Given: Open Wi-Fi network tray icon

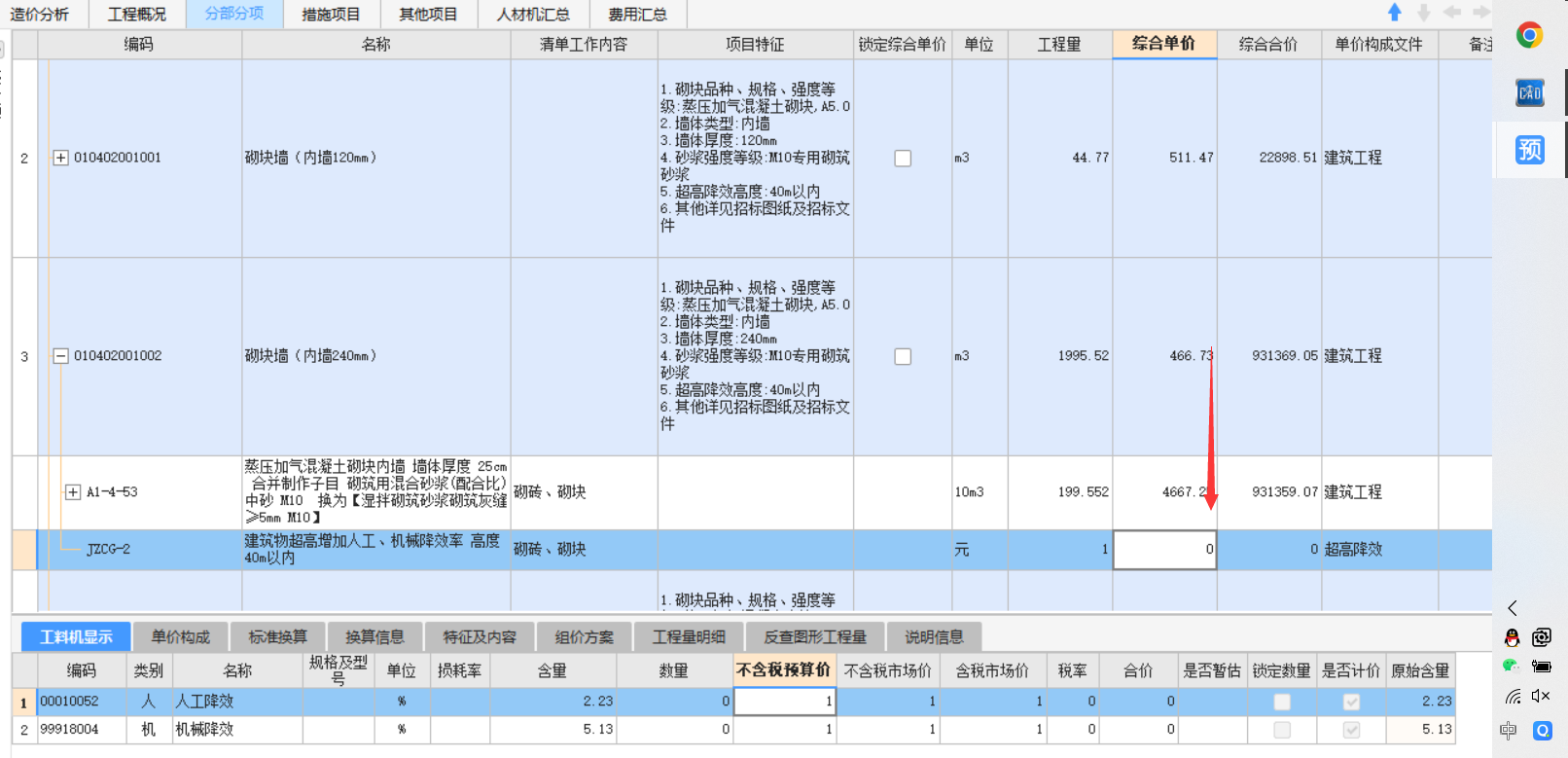Looking at the screenshot, I should tap(1513, 697).
